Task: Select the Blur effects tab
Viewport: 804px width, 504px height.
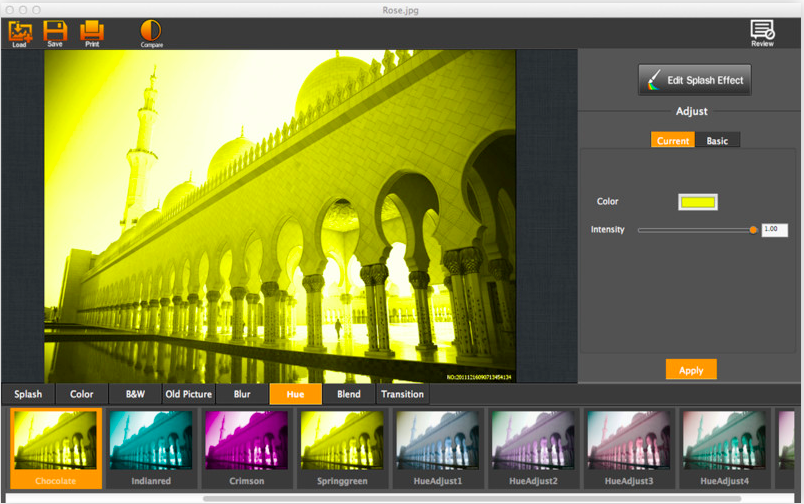Action: (x=242, y=394)
